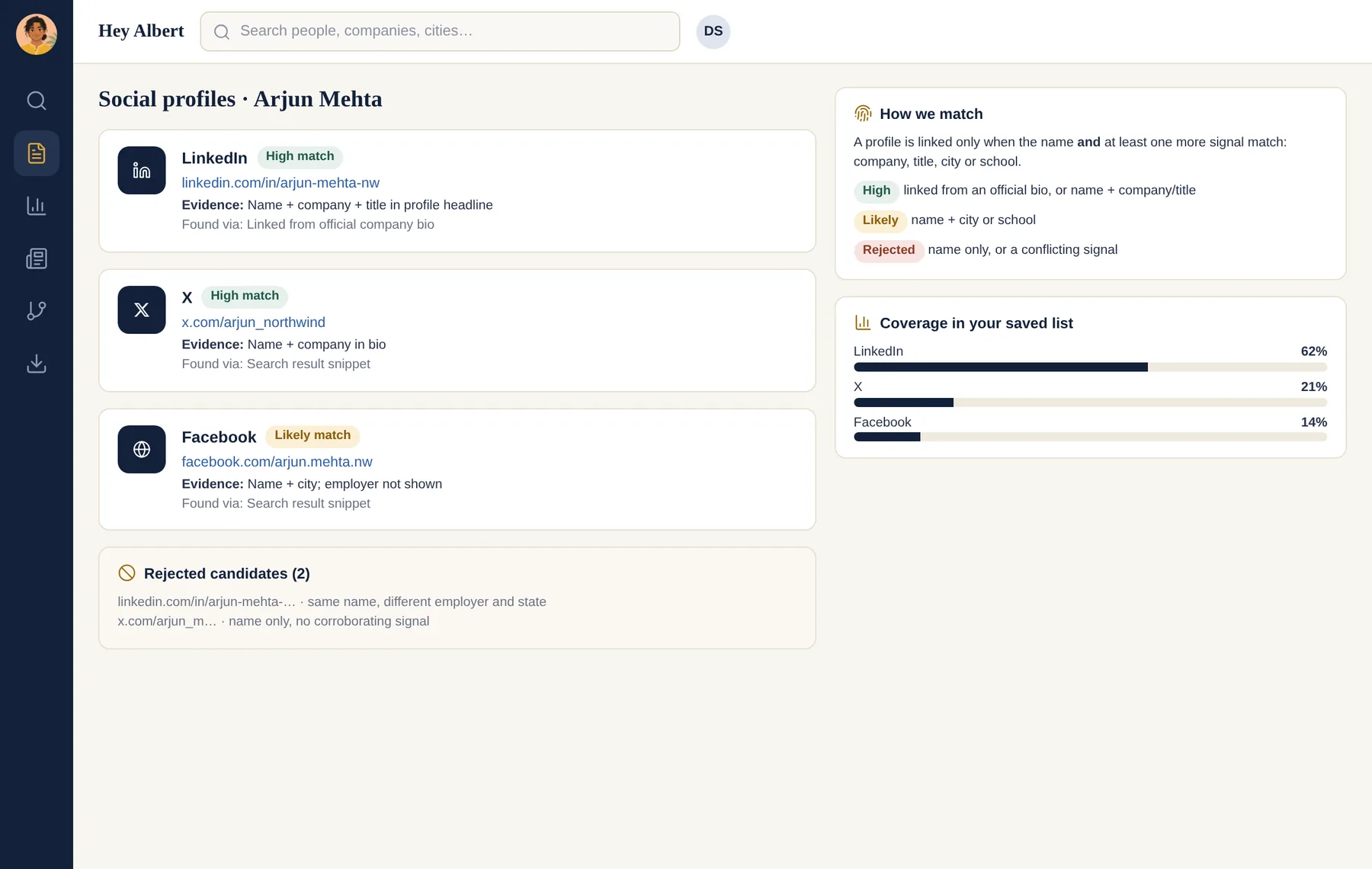Click the magnifier icon in search box
This screenshot has height=869, width=1372.
pyautogui.click(x=222, y=32)
